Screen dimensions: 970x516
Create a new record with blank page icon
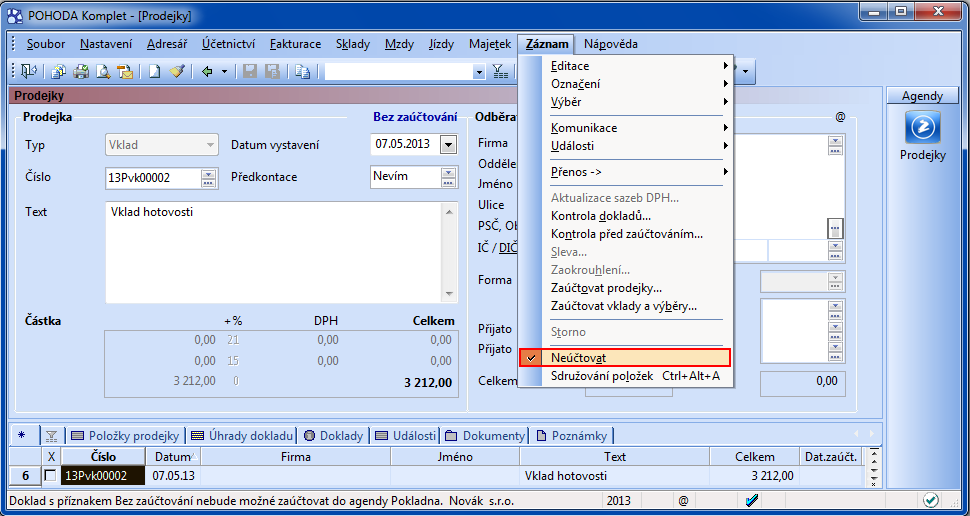(x=155, y=72)
